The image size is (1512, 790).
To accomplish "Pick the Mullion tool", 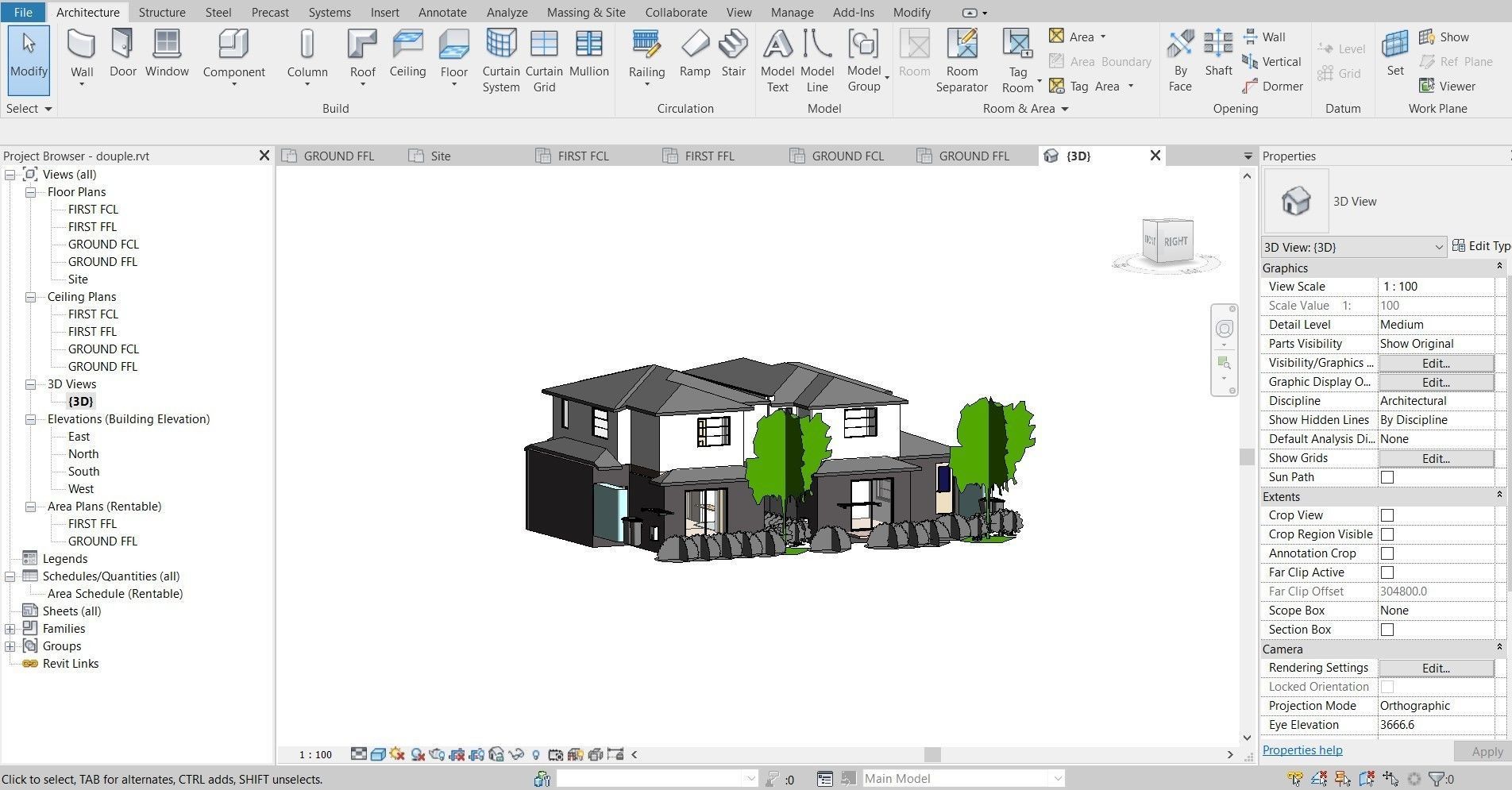I will pyautogui.click(x=588, y=53).
